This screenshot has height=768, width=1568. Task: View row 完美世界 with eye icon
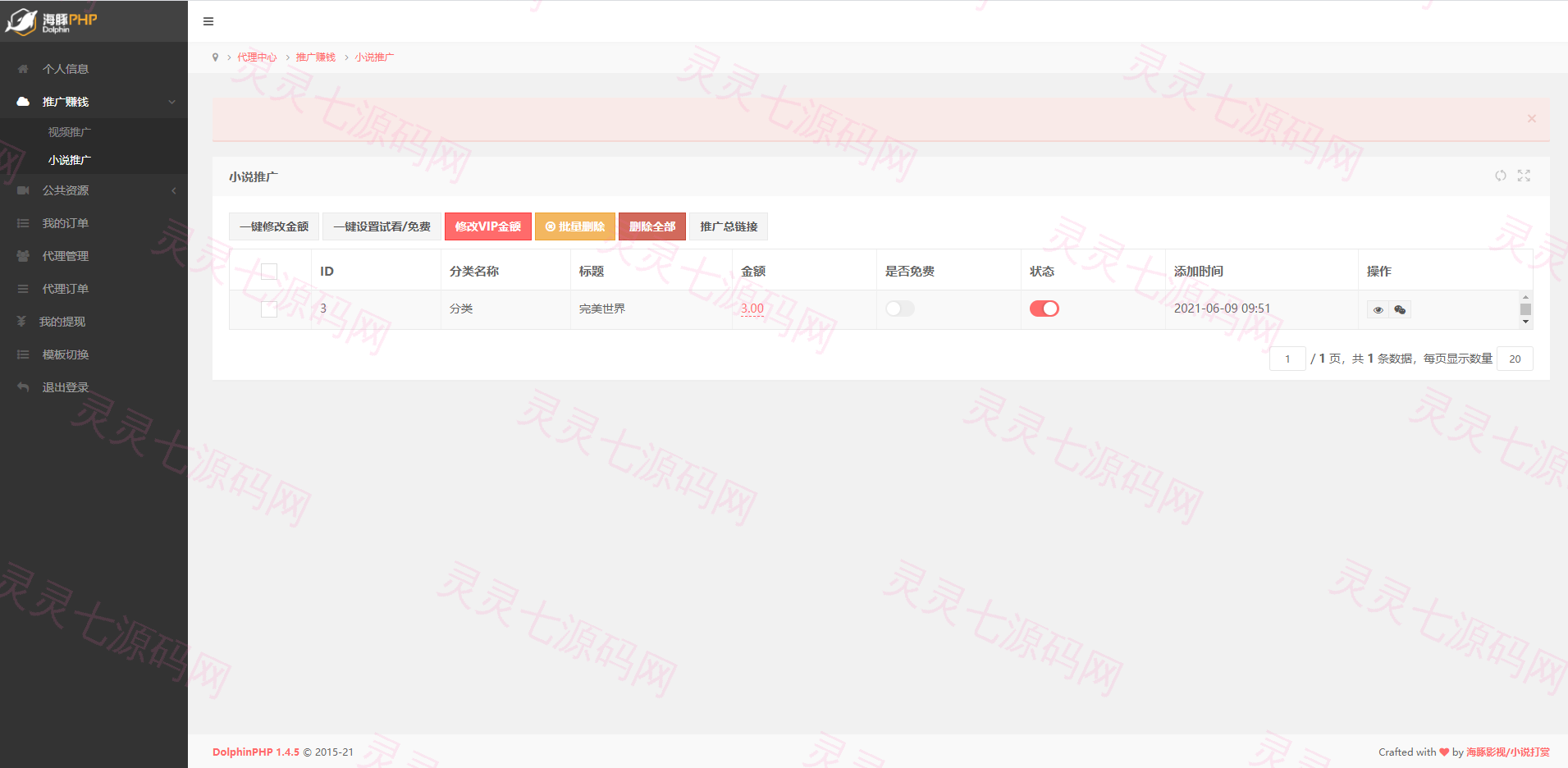point(1378,310)
